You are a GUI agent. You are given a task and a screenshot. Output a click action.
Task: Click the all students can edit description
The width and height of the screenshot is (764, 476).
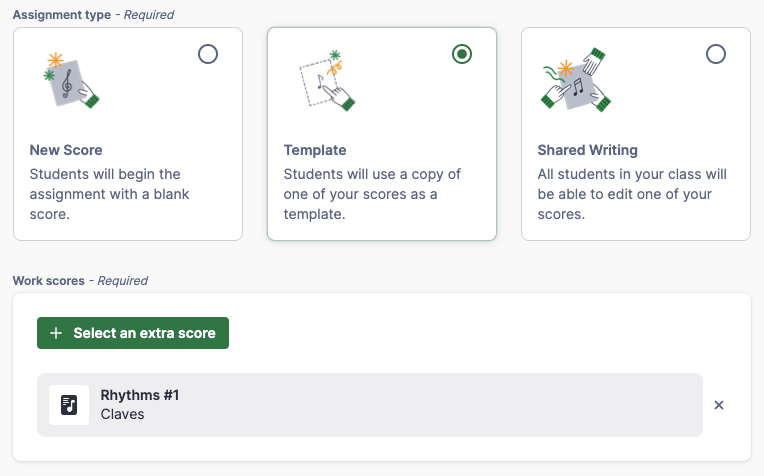coord(632,194)
